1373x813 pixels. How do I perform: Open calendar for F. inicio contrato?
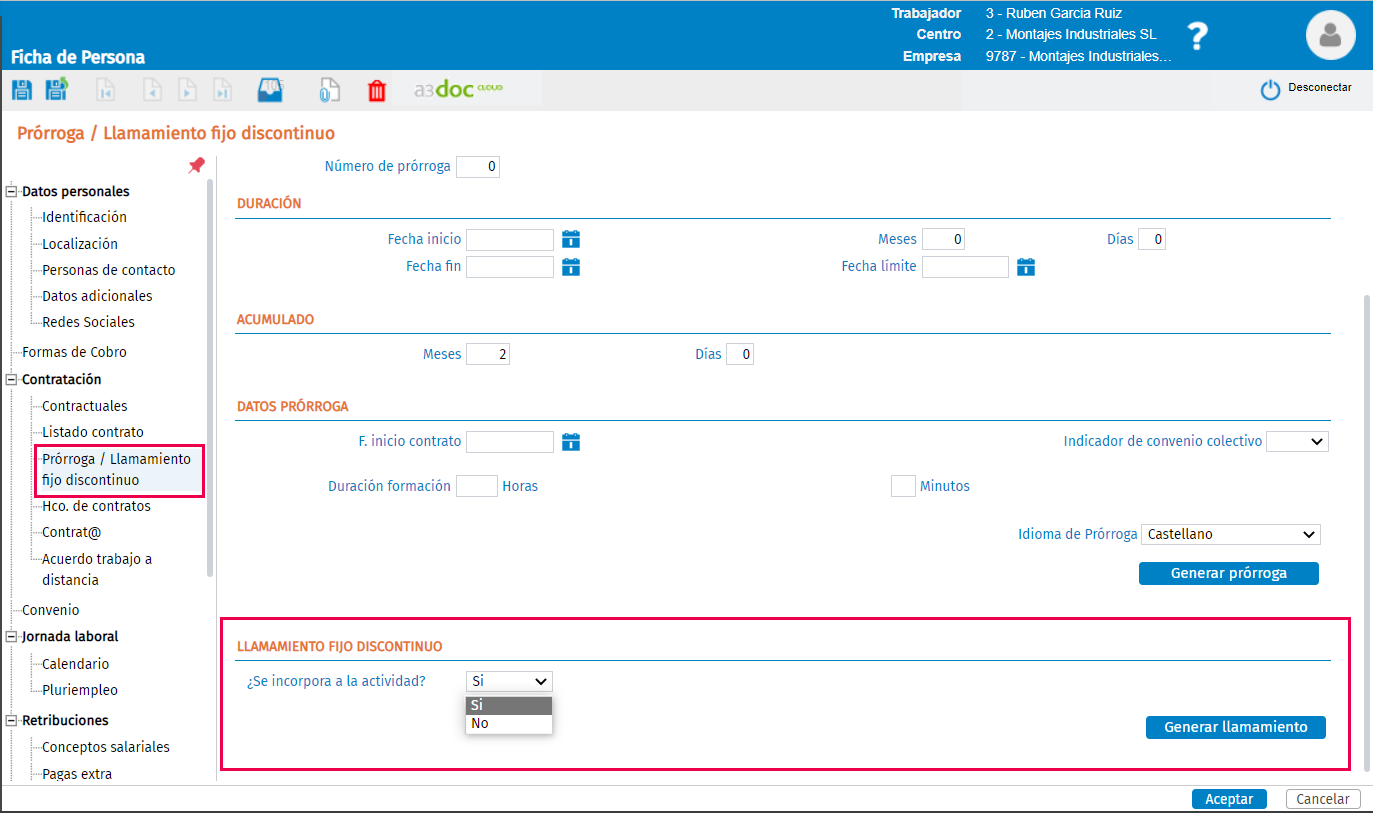click(x=571, y=442)
